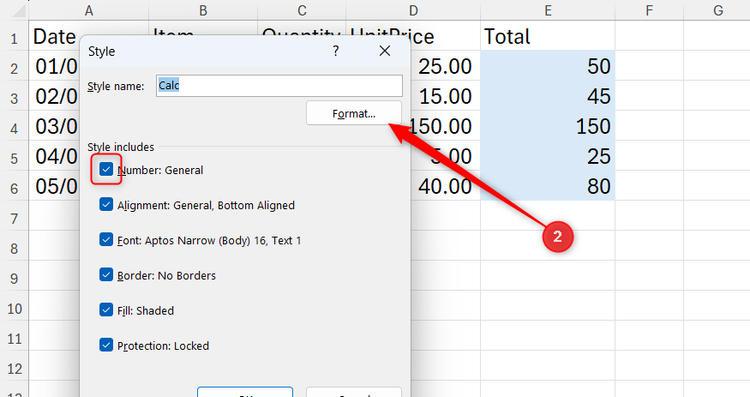
Task: Select row 4 header
Action: [14, 128]
